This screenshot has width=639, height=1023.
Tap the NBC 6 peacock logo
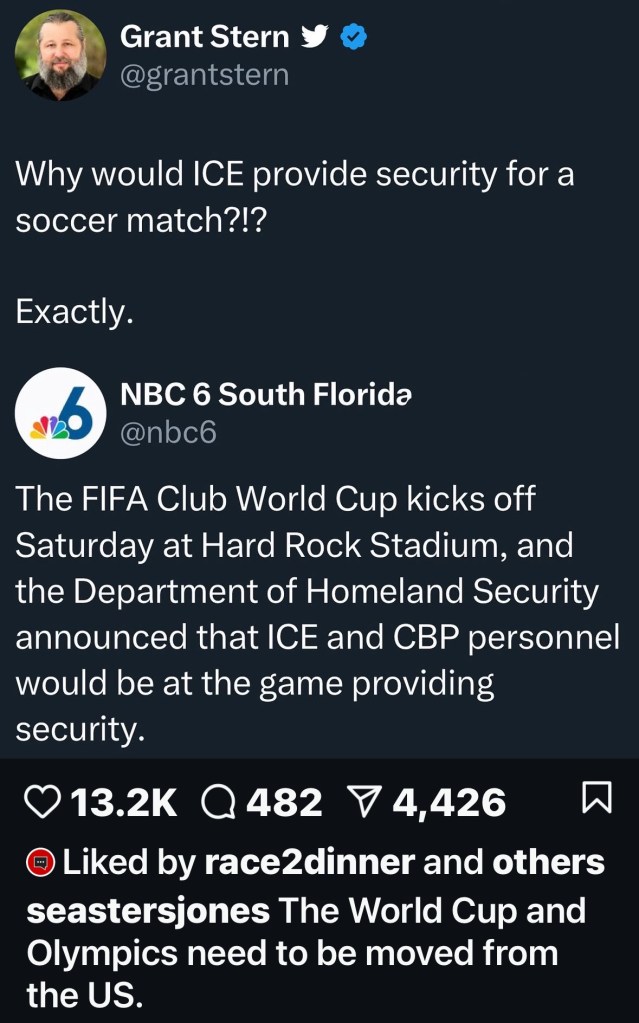[60, 414]
